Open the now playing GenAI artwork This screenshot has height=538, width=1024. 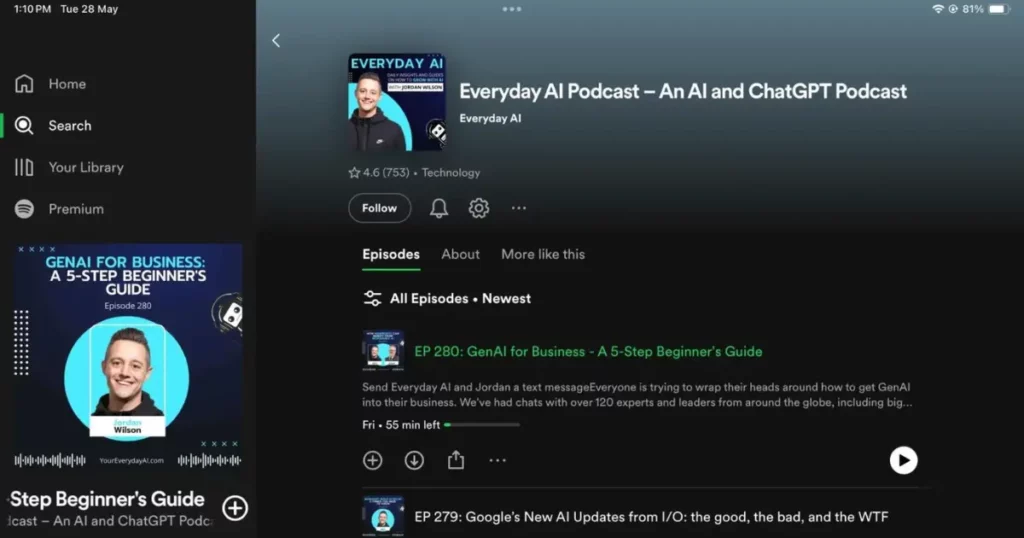click(128, 358)
